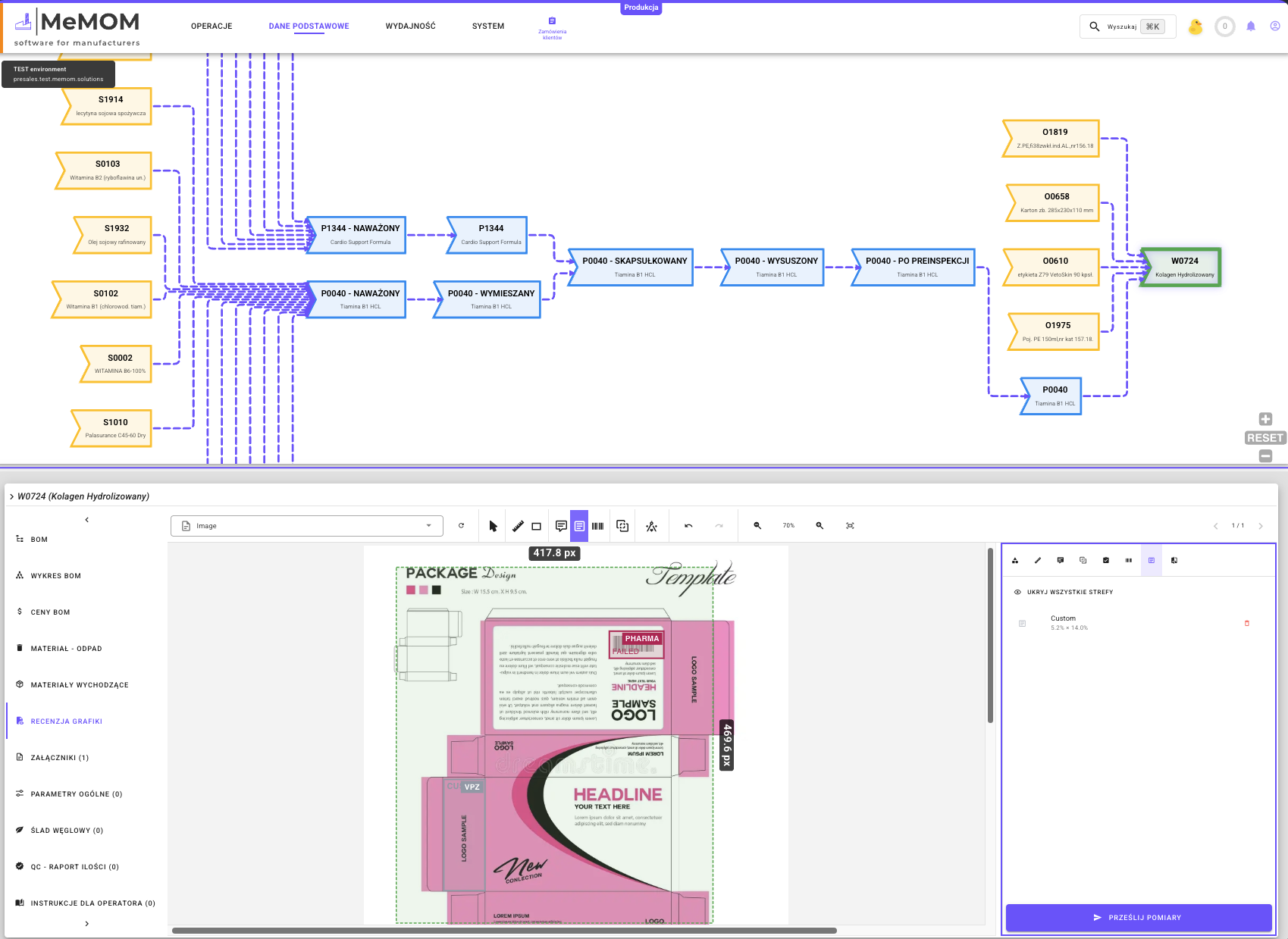Screen dimensions: 1288x939
Task: Open notifications bell
Action: click(1251, 27)
